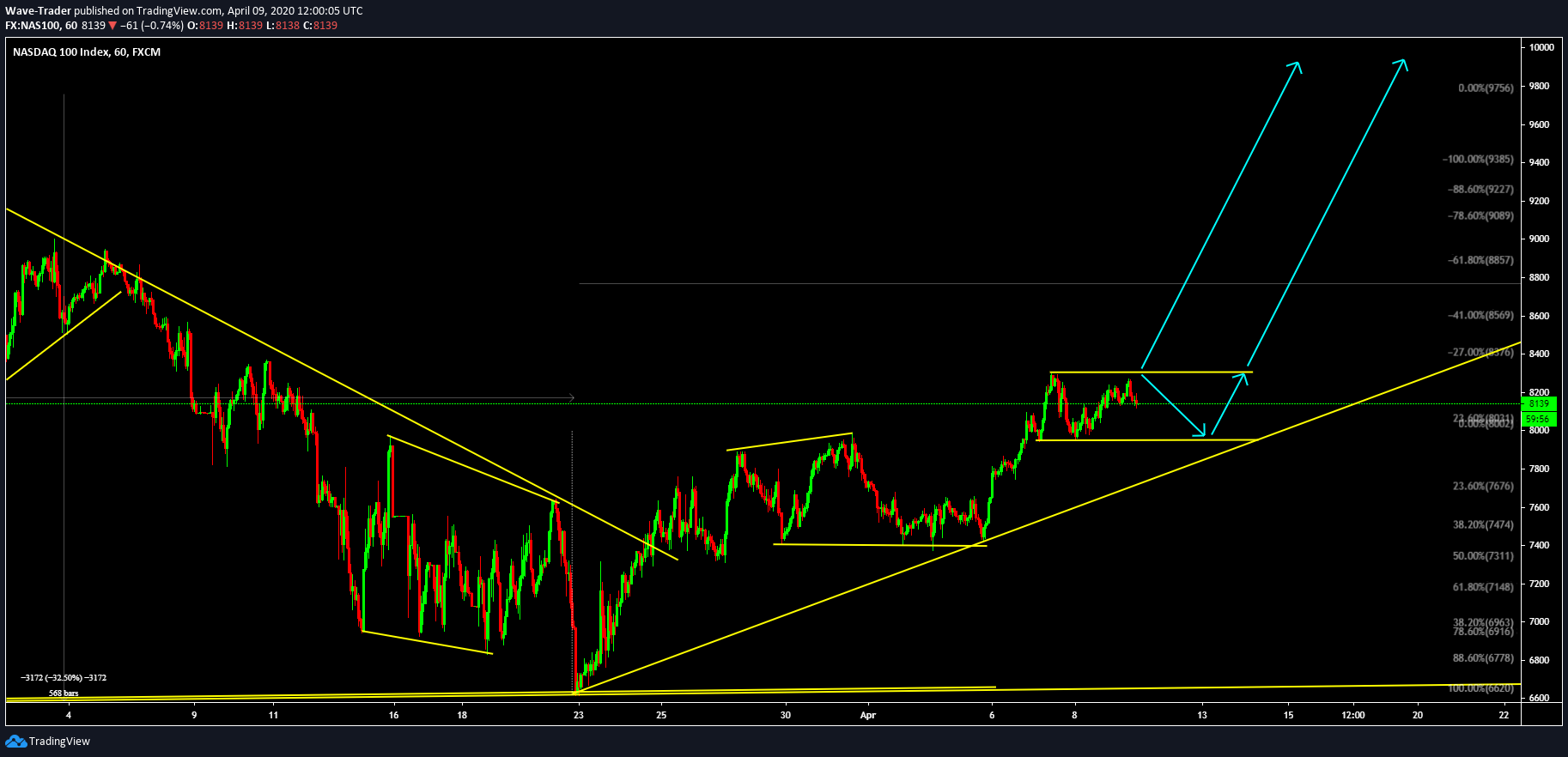Click the 13 date on time axis
Viewport: 1568px width, 757px height.
tap(1202, 715)
